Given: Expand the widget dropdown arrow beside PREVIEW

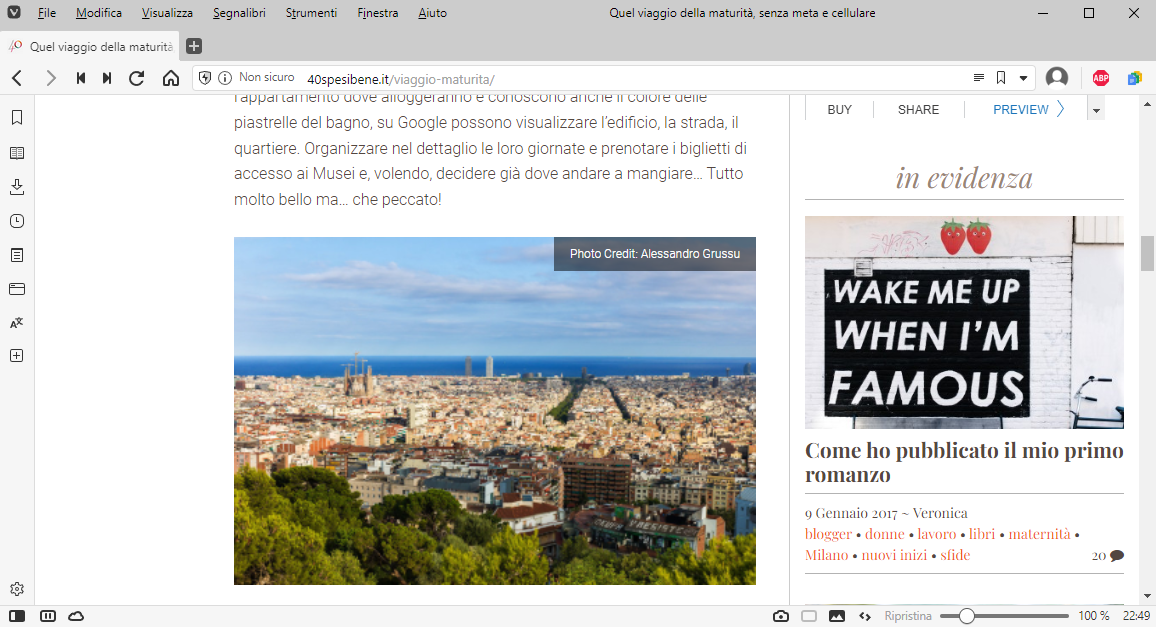Looking at the screenshot, I should point(1096,110).
